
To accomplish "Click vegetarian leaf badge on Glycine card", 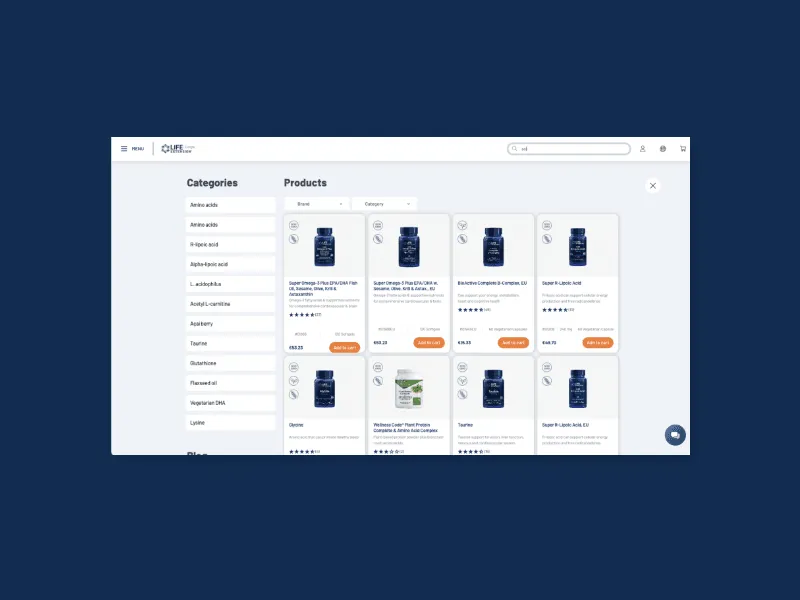I will click(294, 381).
